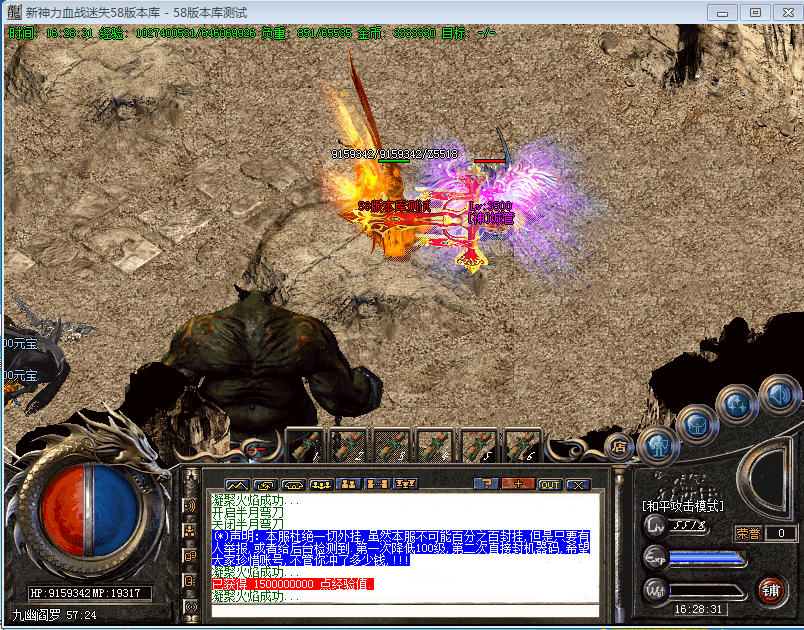This screenshot has width=804, height=630.
Task: Maximize the game window
Action: tap(755, 13)
